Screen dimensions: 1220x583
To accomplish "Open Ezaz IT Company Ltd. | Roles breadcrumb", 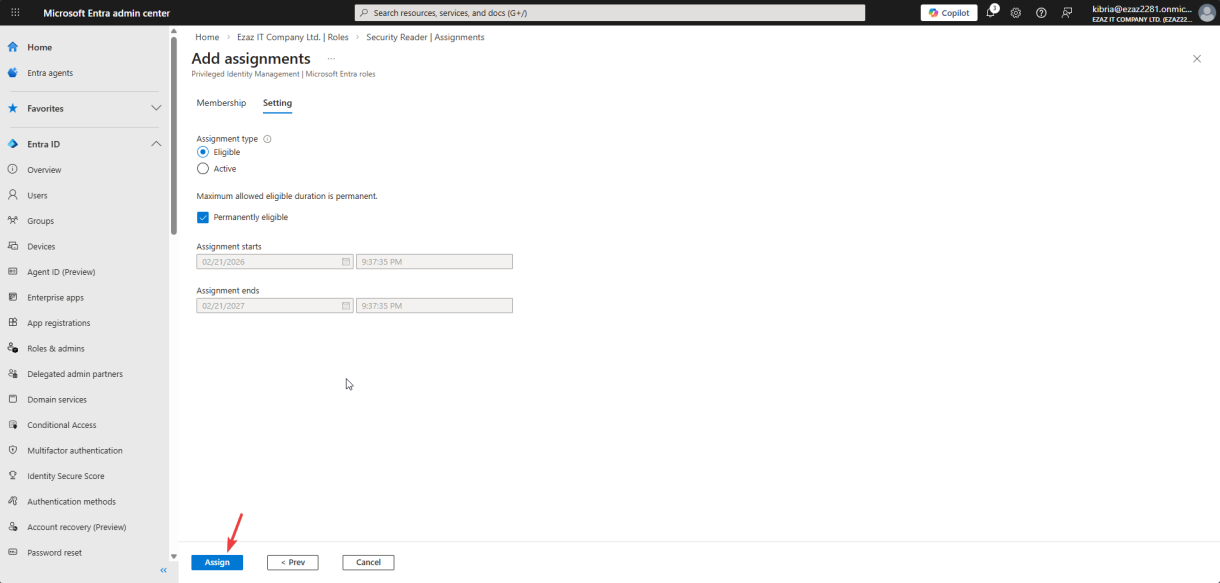I will point(292,37).
